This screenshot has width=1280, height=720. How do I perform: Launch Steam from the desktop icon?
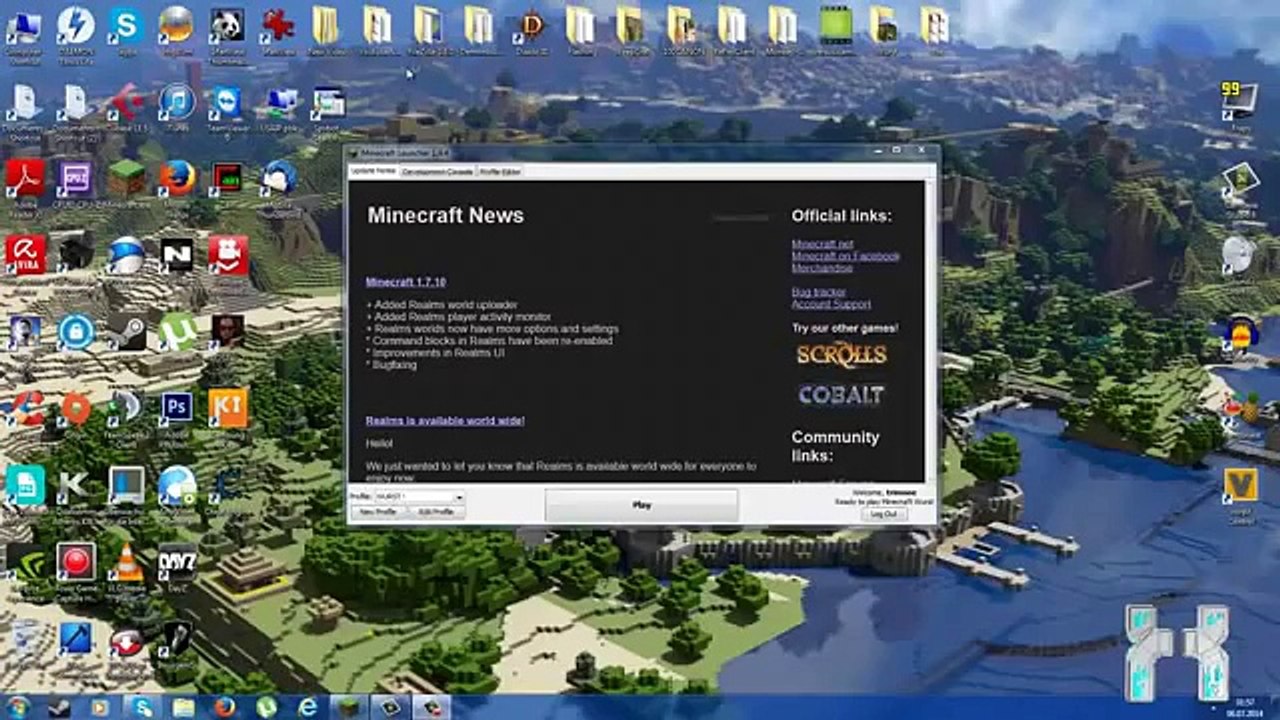coord(126,331)
